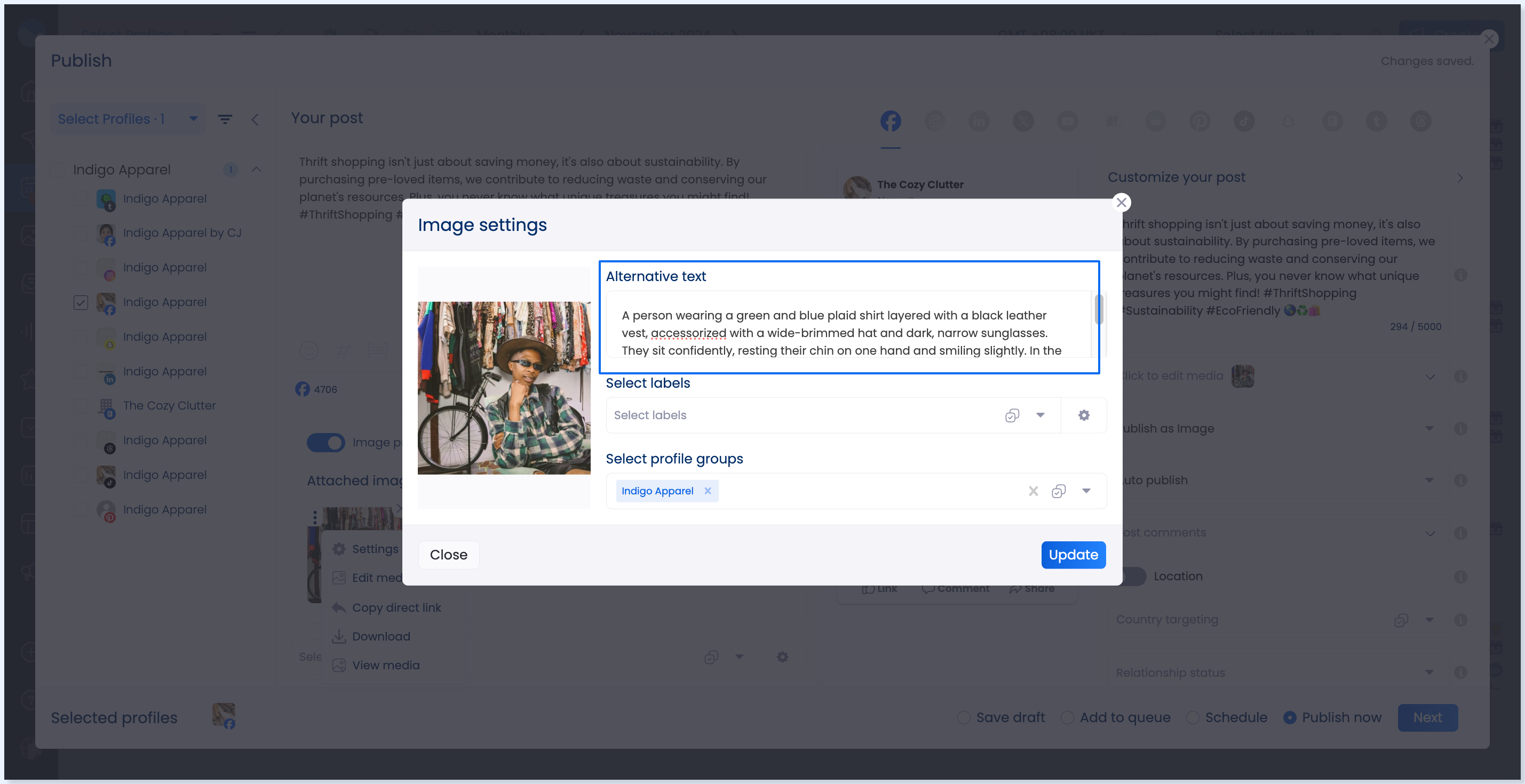Click the media thumbnail beside edit media
This screenshot has height=784, width=1525.
pos(1243,377)
